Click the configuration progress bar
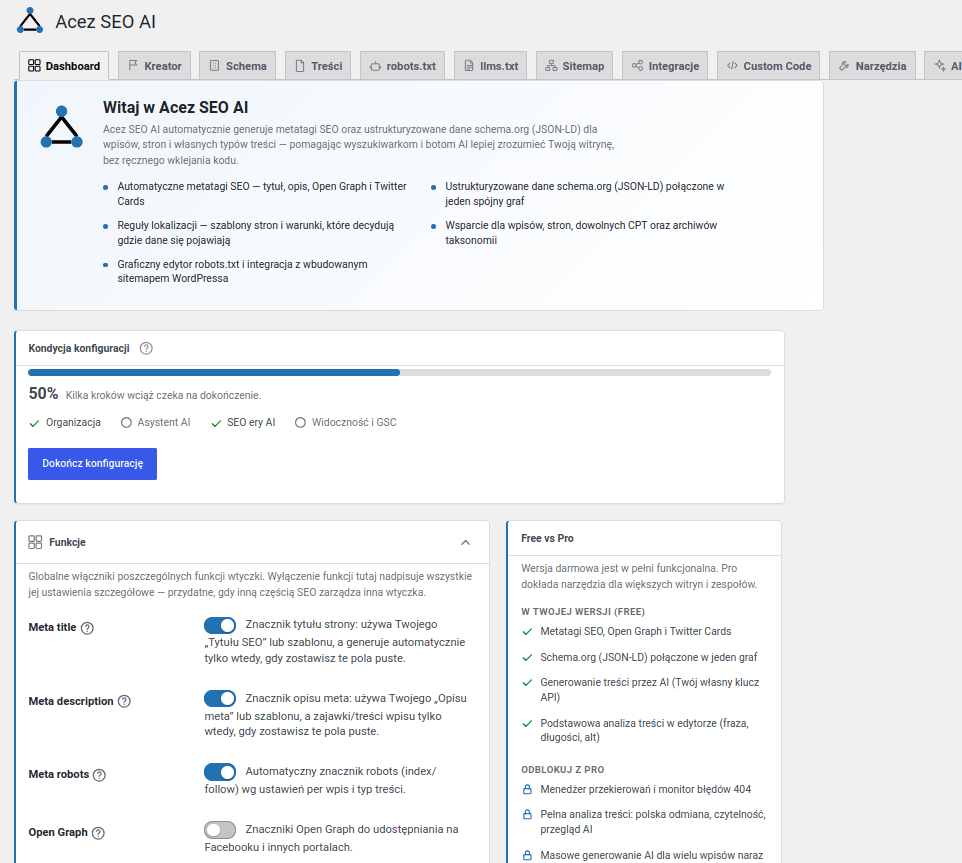Viewport: 962px width, 863px height. click(x=399, y=372)
